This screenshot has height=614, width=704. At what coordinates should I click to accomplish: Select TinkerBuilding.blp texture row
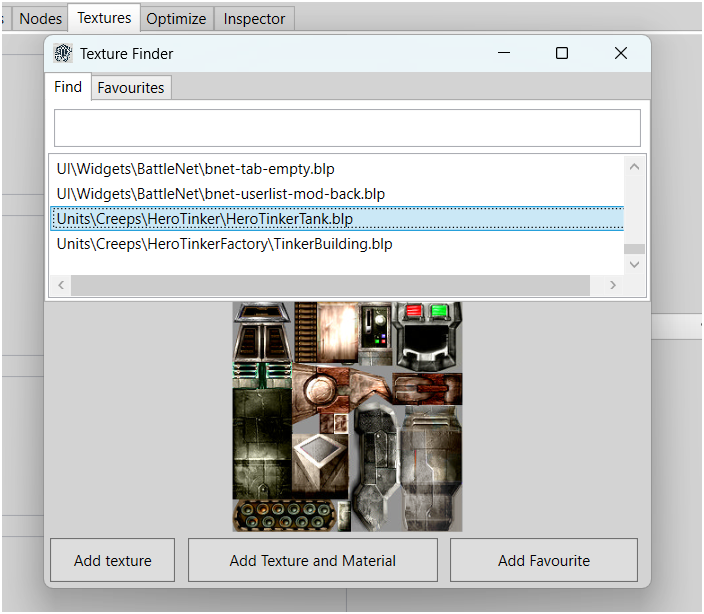click(337, 244)
